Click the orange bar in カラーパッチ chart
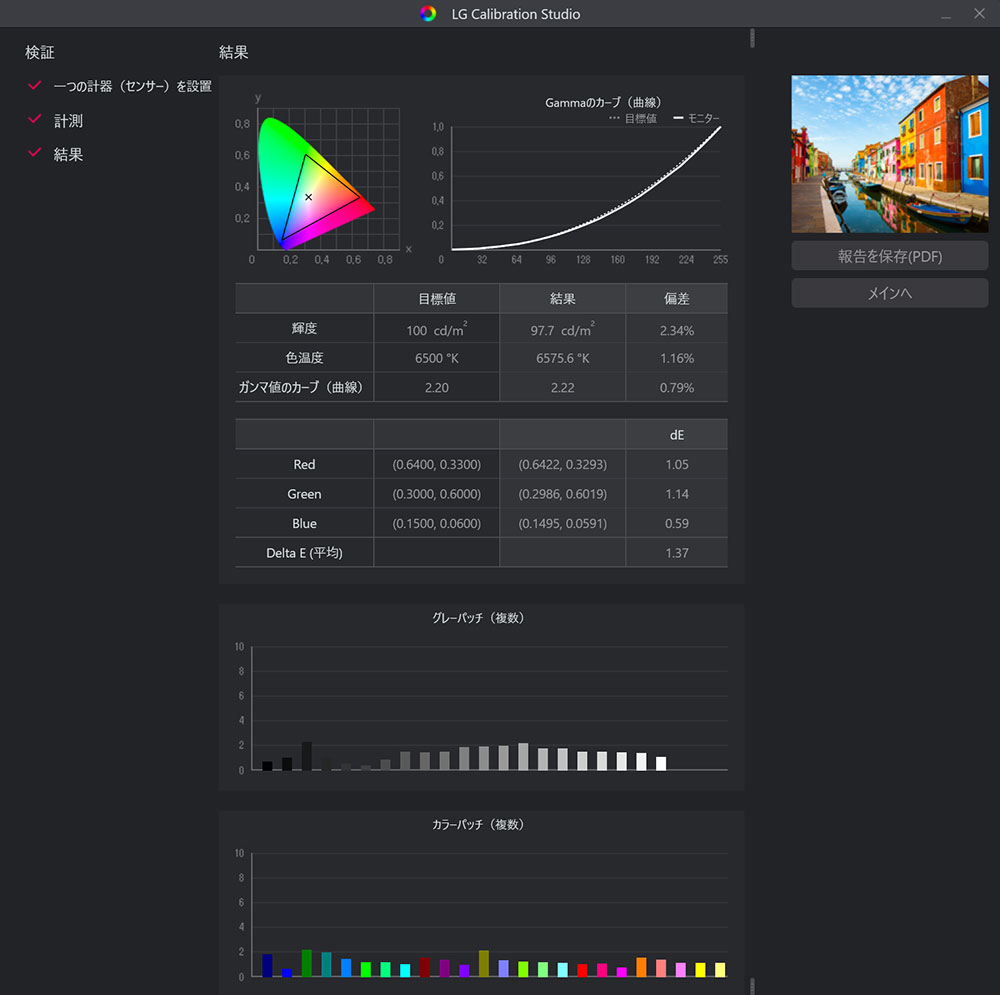This screenshot has width=1000, height=995. click(641, 967)
